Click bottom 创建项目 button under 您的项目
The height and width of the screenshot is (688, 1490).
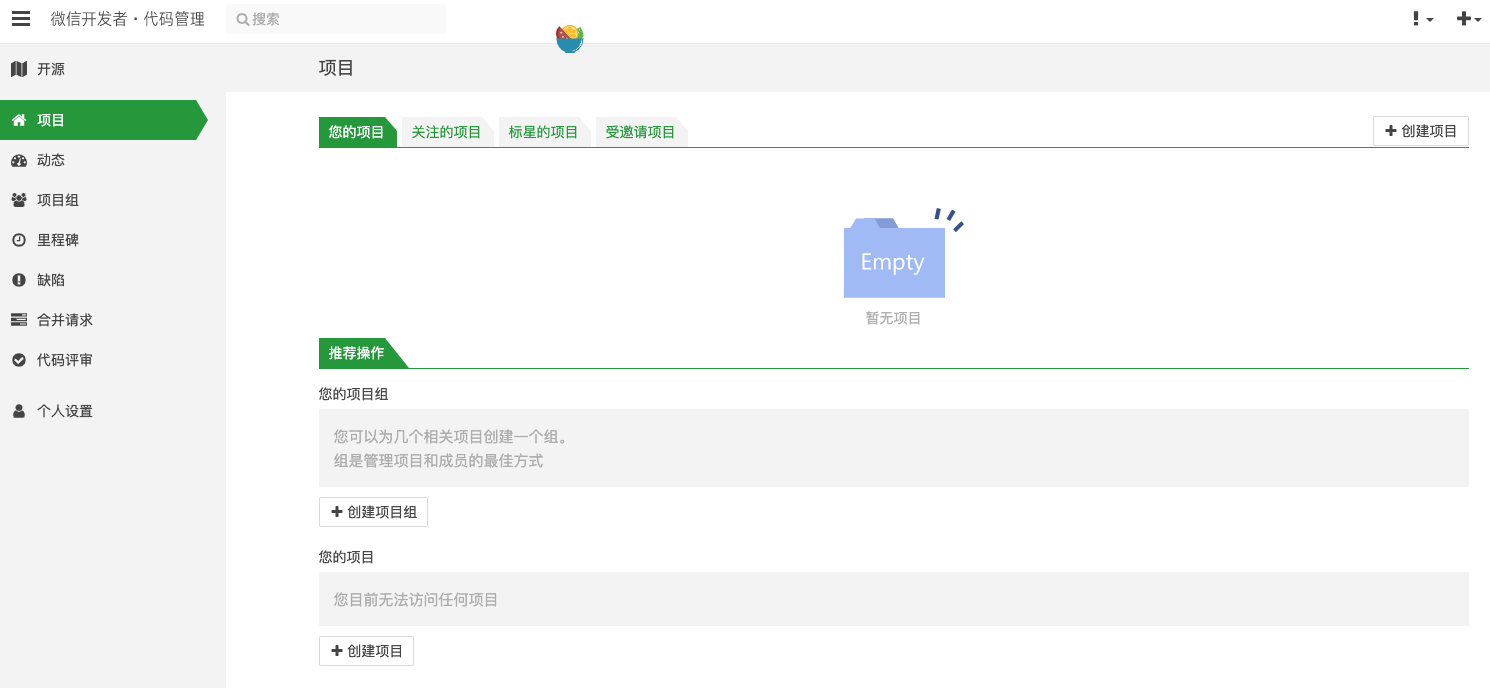pos(366,651)
